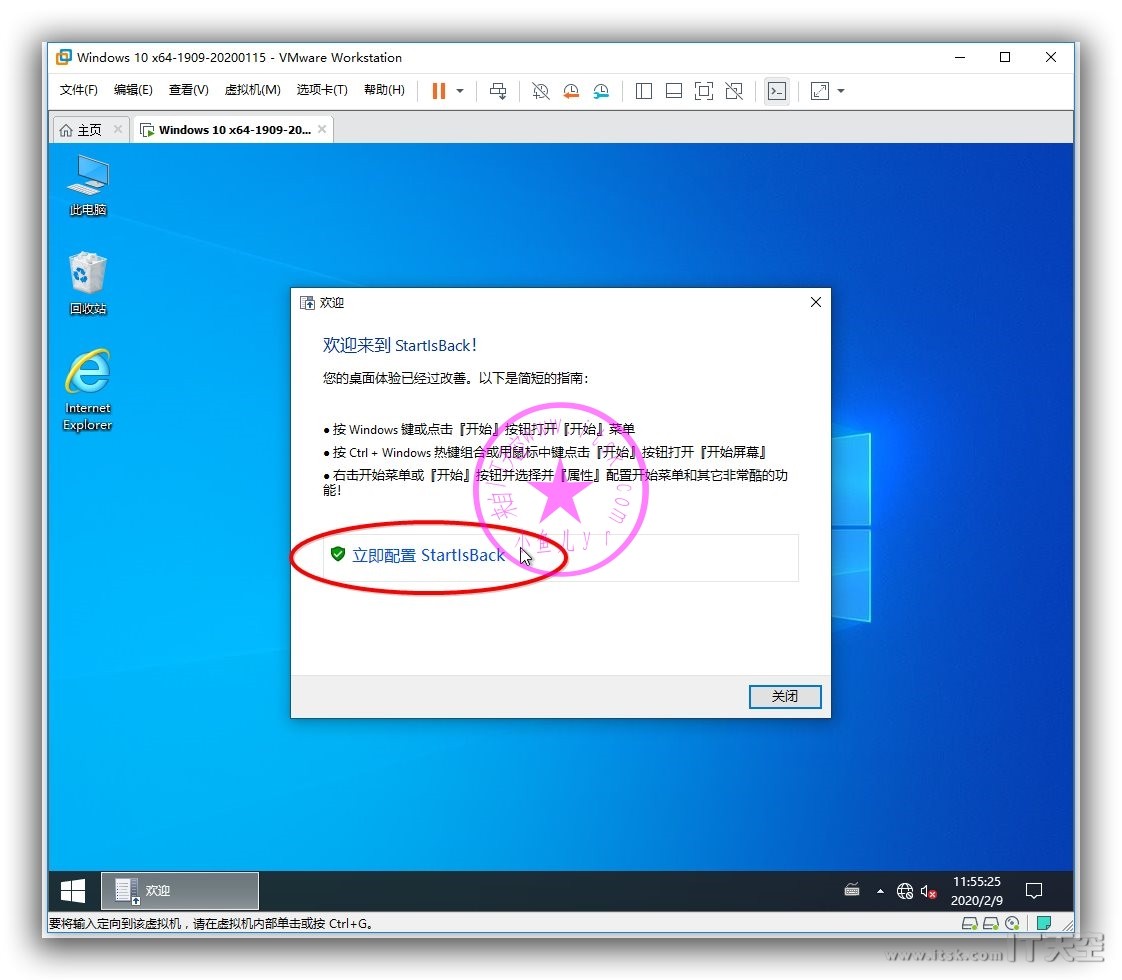Click the green message log status icon
This screenshot has height=980, width=1122.
pyautogui.click(x=1044, y=923)
